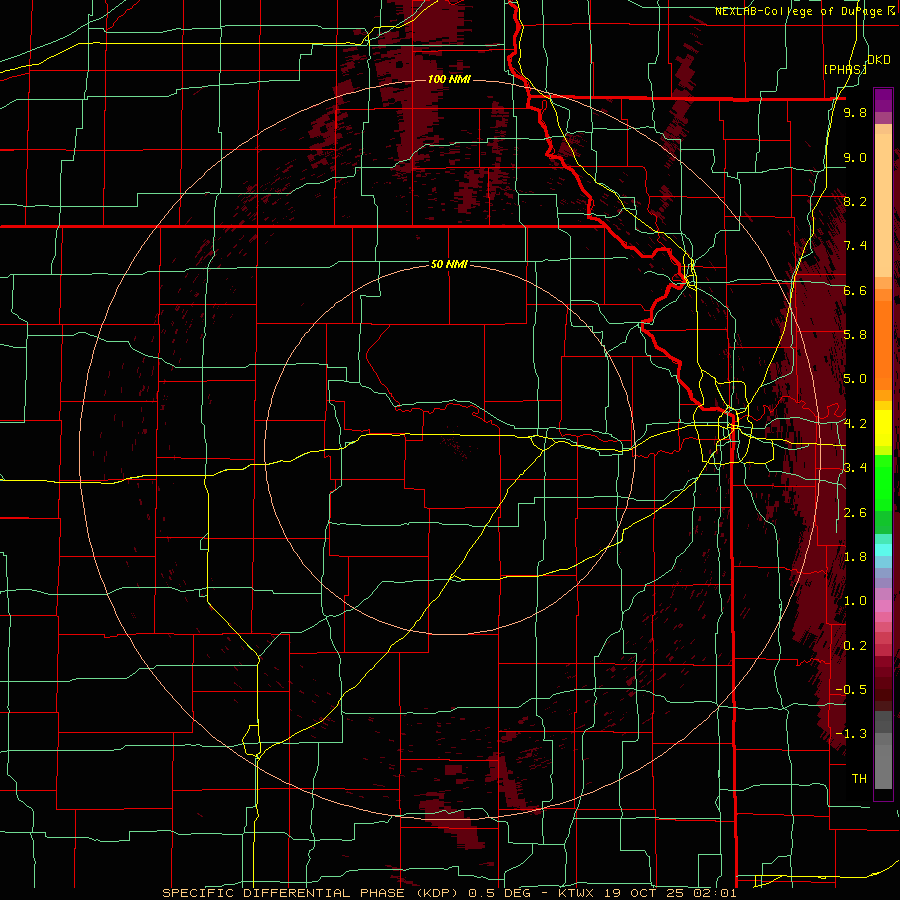Select the 7.4 legend value
Screen dimensions: 900x900
point(855,246)
